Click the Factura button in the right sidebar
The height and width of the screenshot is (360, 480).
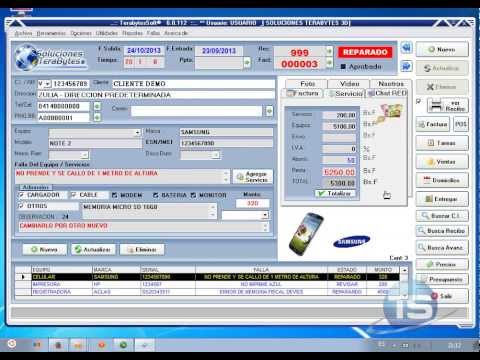tap(433, 124)
